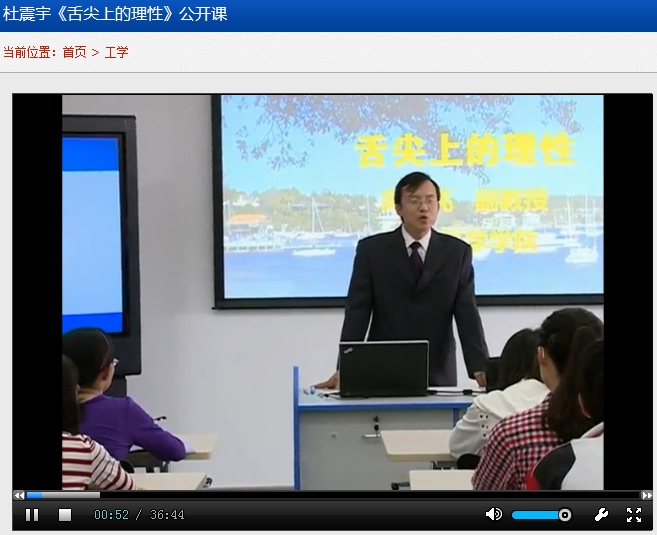
Task: Click the rewind double-arrow icon at the left end of the seek bar
Action: [x=19, y=495]
